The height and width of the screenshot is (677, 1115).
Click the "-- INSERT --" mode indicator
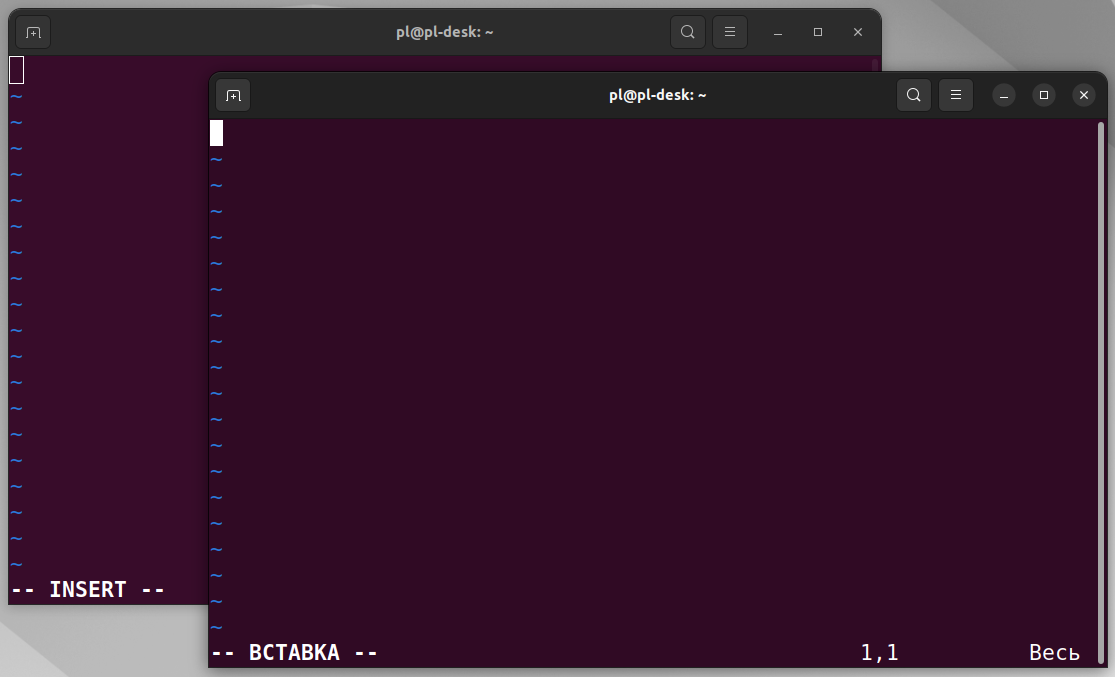tap(87, 590)
